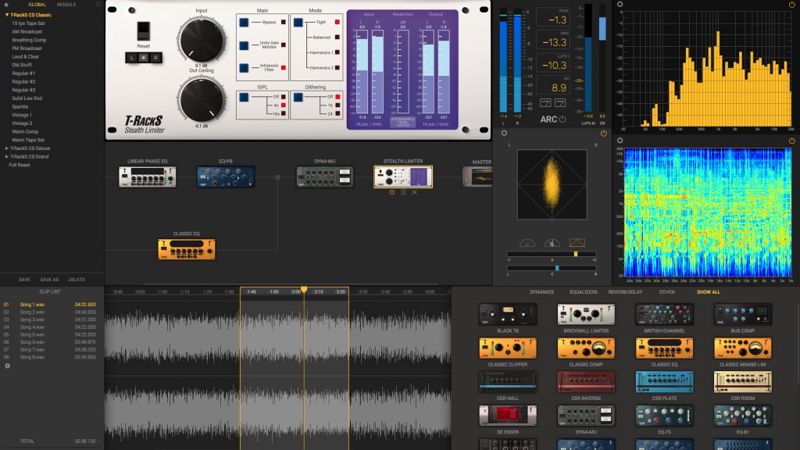800x450 pixels.
Task: Click the ISPL selector blue button
Action: (244, 97)
